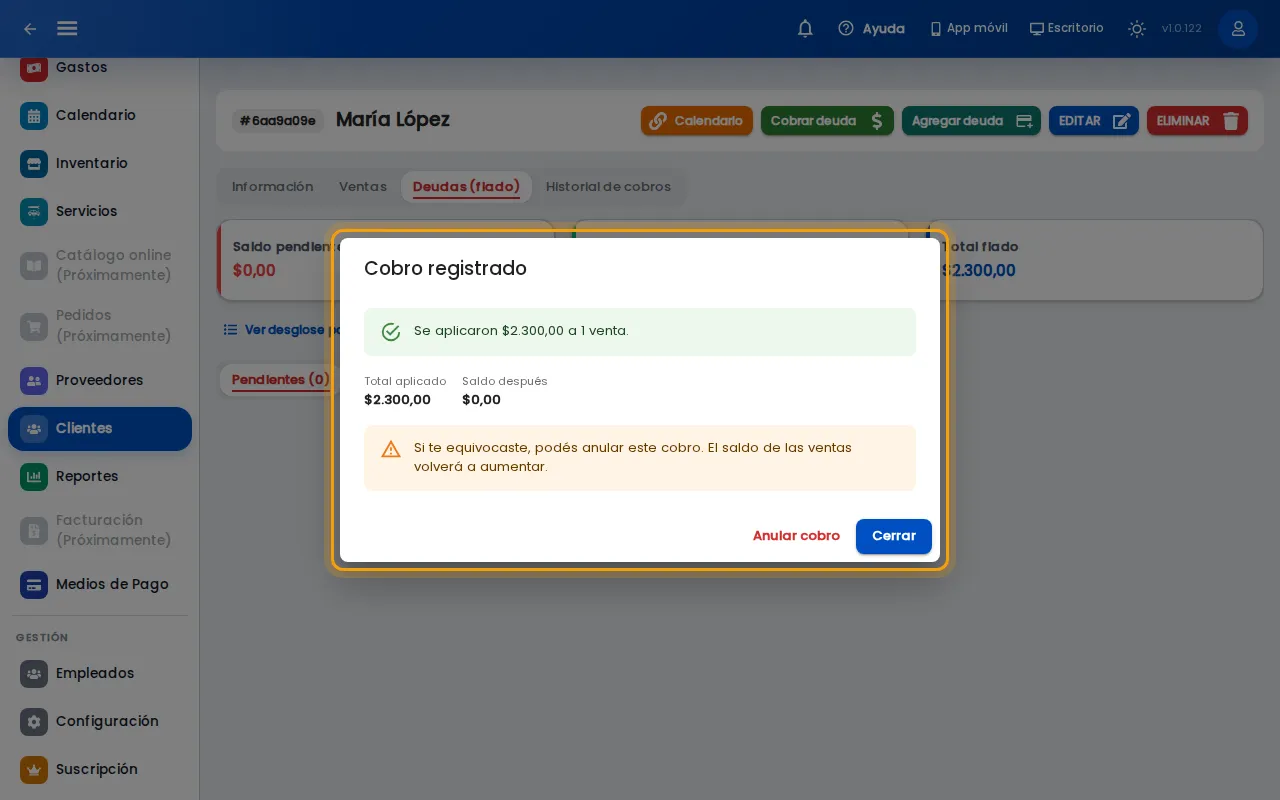Viewport: 1280px width, 800px height.
Task: Click the Configuración gear icon
Action: (34, 721)
